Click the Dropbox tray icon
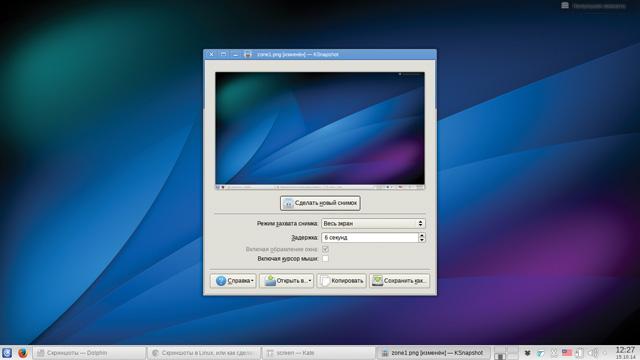 pos(527,353)
